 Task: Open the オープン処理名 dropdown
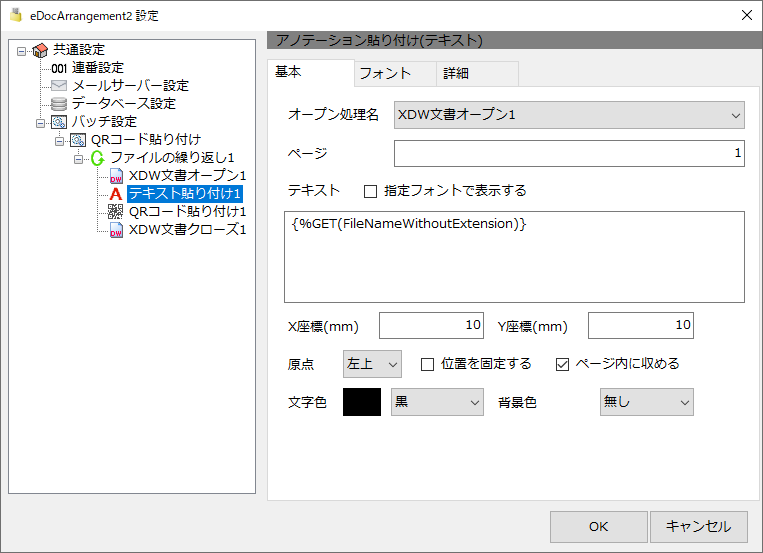[569, 115]
